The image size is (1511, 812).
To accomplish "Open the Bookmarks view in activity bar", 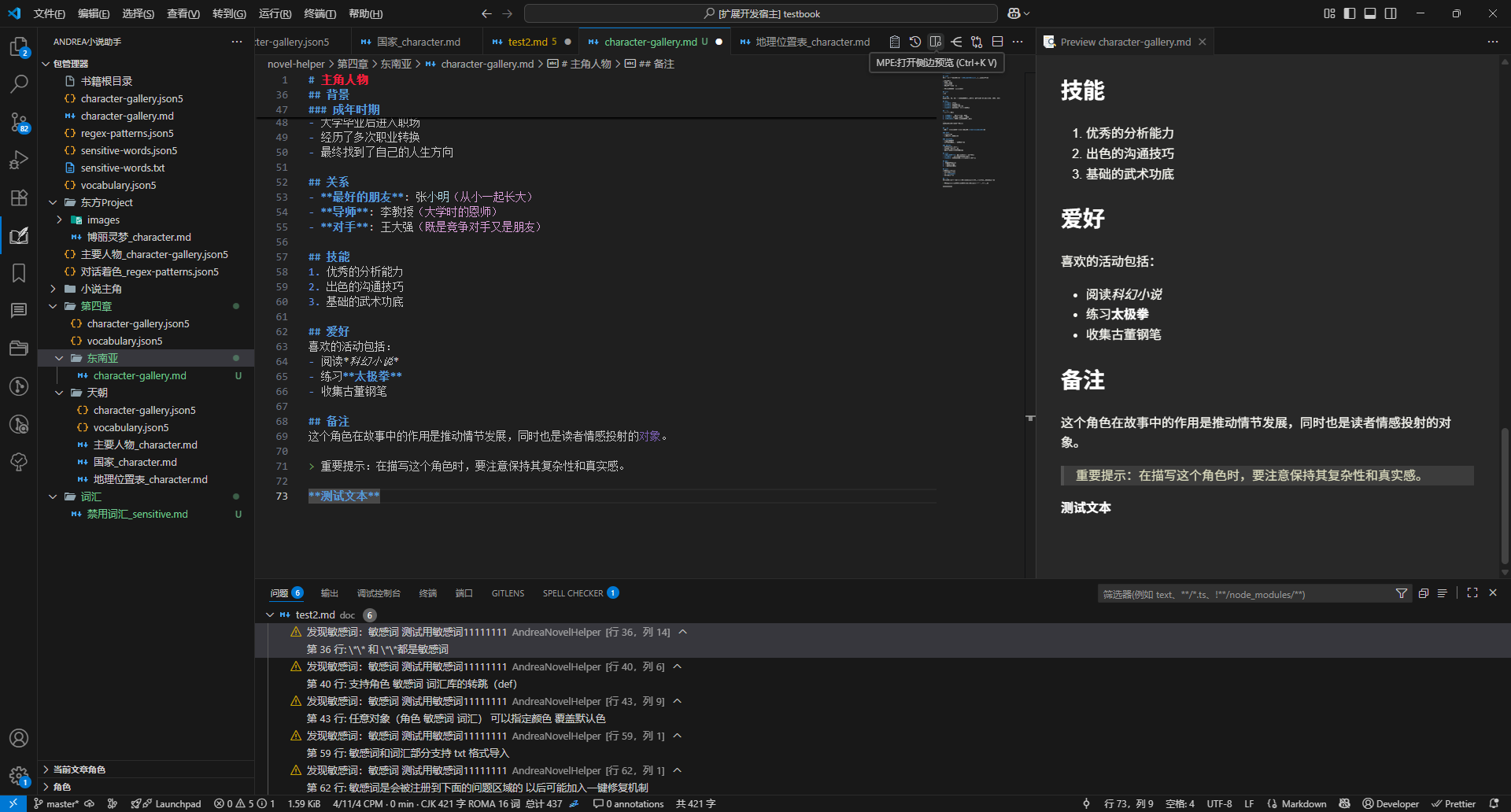I will tap(19, 273).
